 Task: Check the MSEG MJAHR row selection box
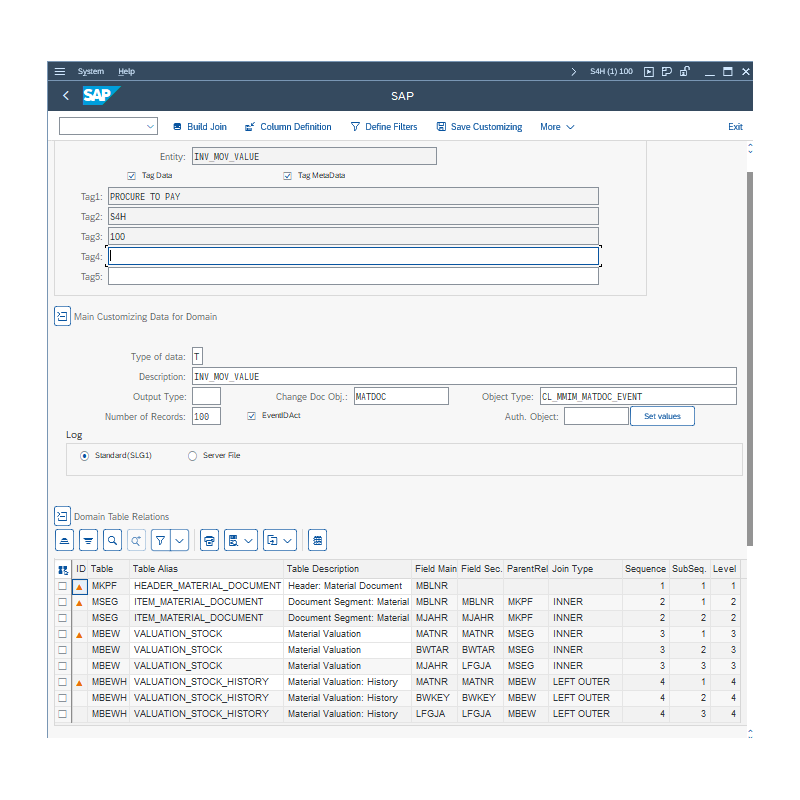pos(62,618)
